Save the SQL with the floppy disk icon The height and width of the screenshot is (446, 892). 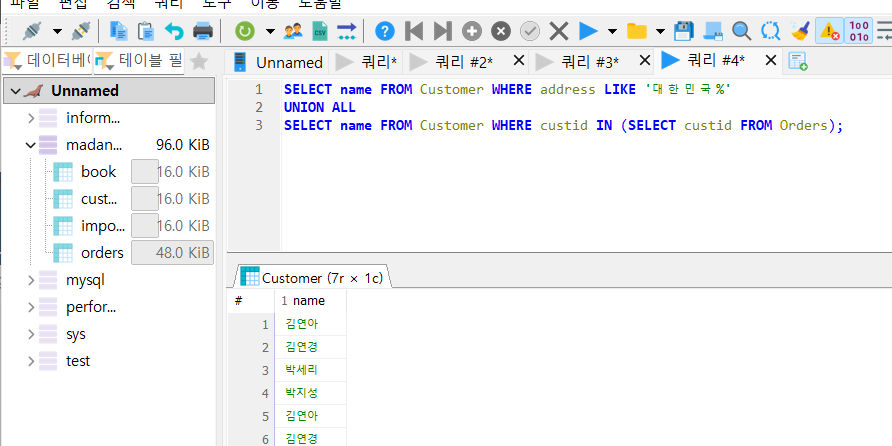click(684, 31)
